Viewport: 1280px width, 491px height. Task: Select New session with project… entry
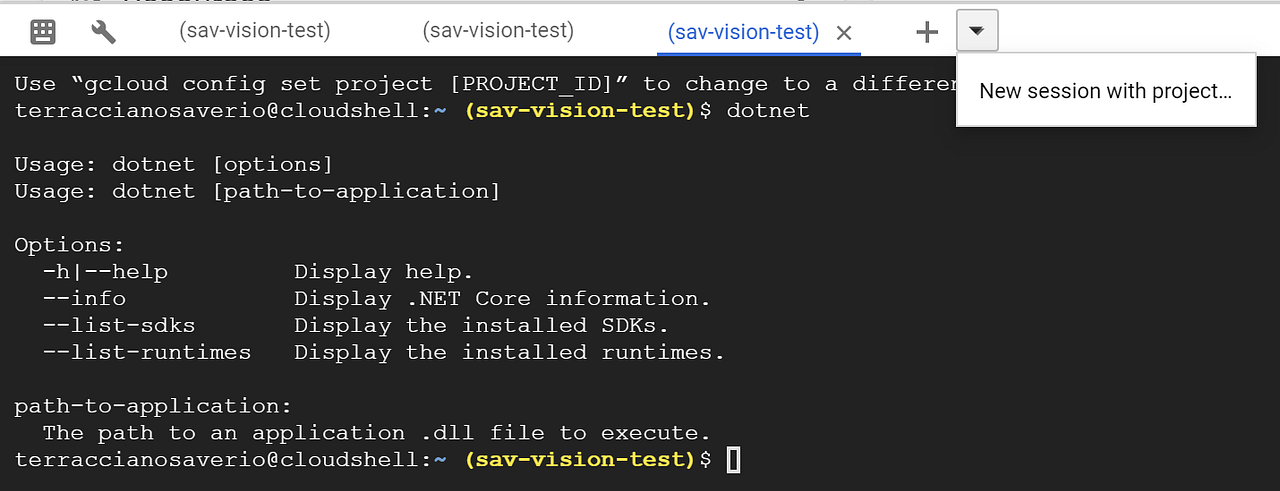1105,91
